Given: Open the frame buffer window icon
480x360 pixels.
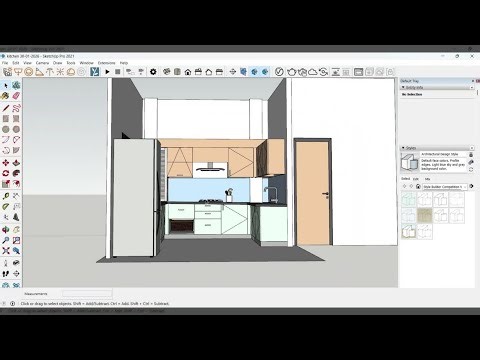Looking at the screenshot, I should [358, 72].
